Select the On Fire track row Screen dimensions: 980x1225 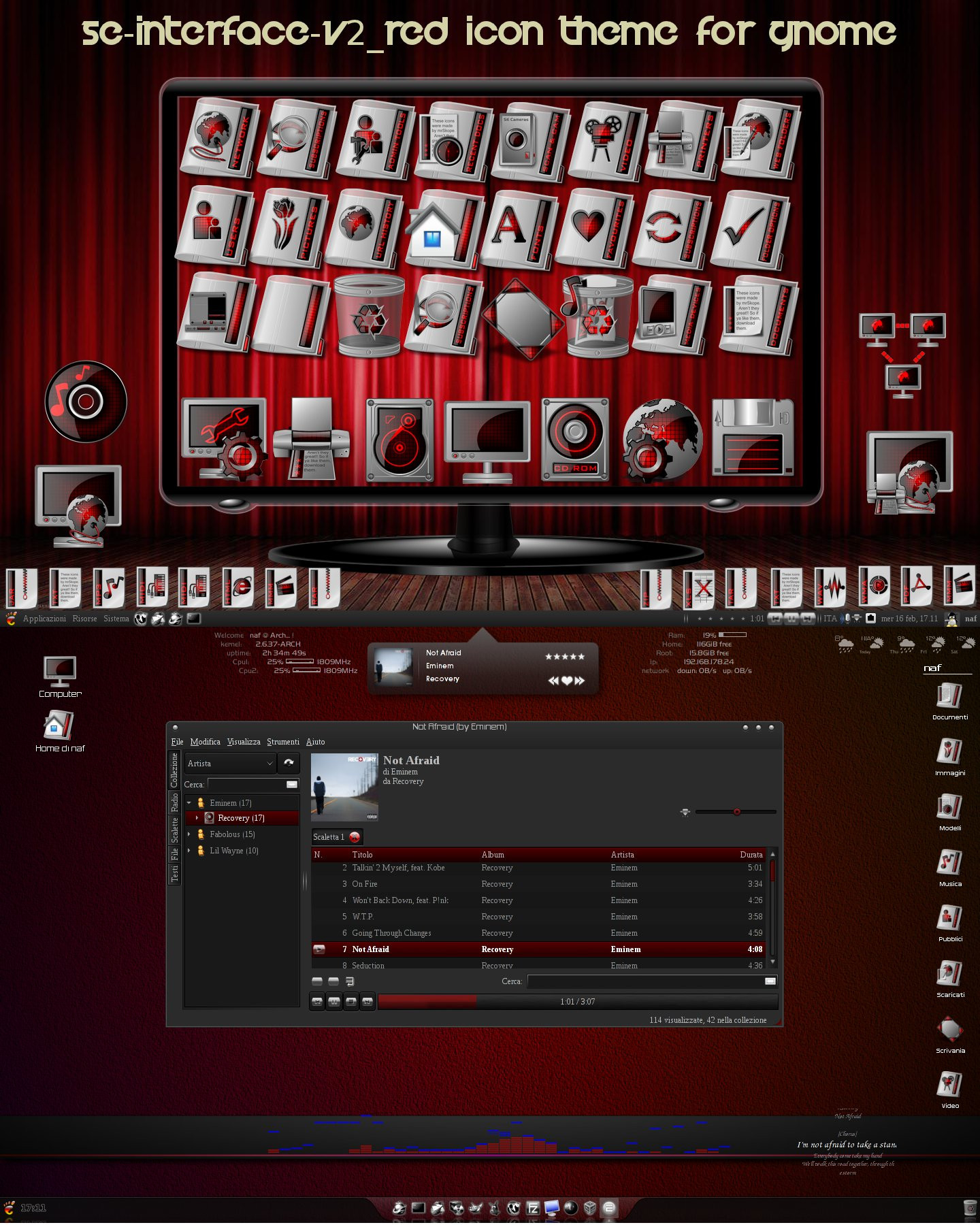(539, 884)
